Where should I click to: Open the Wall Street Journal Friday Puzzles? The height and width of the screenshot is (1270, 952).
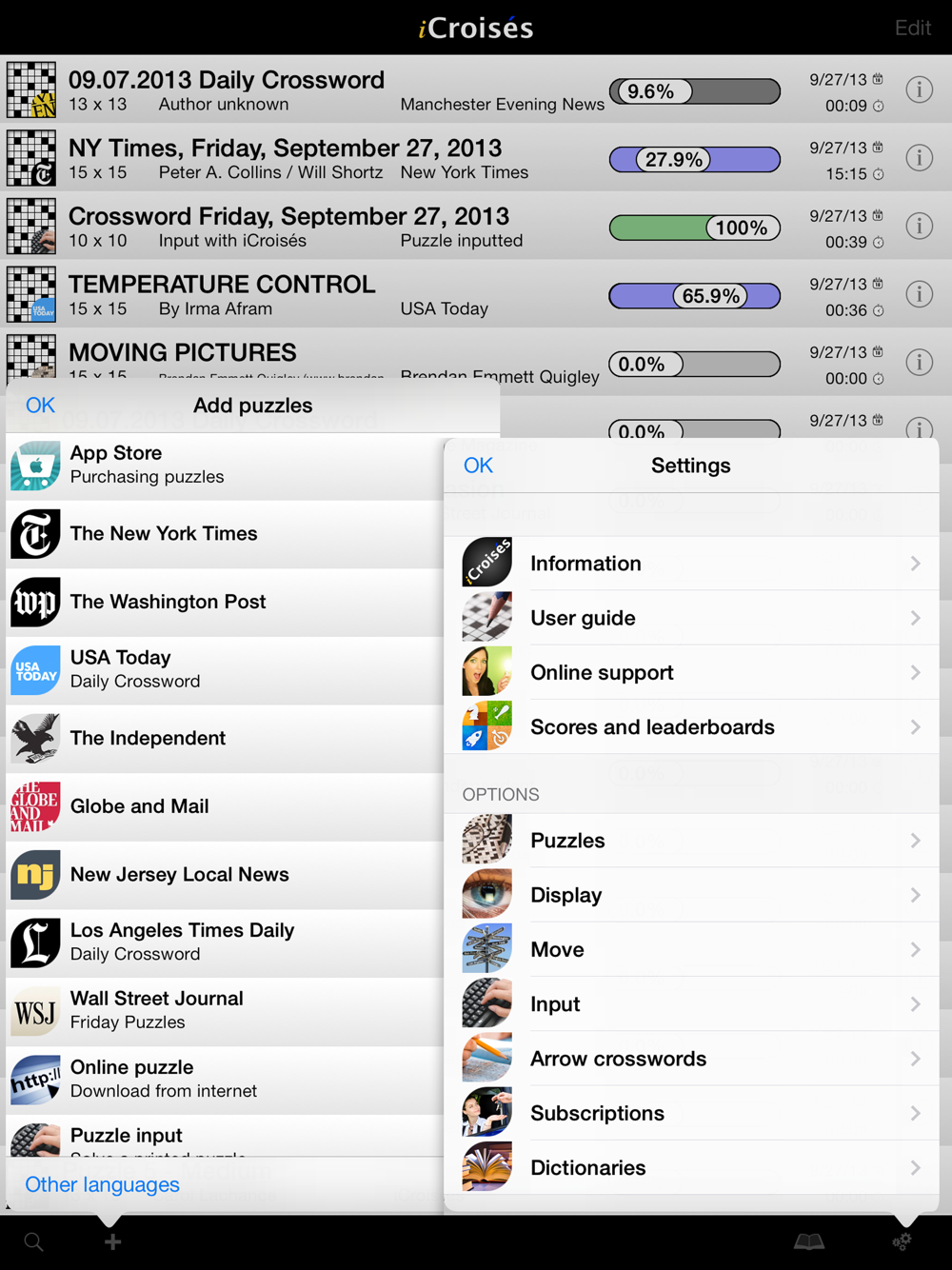click(x=225, y=1011)
